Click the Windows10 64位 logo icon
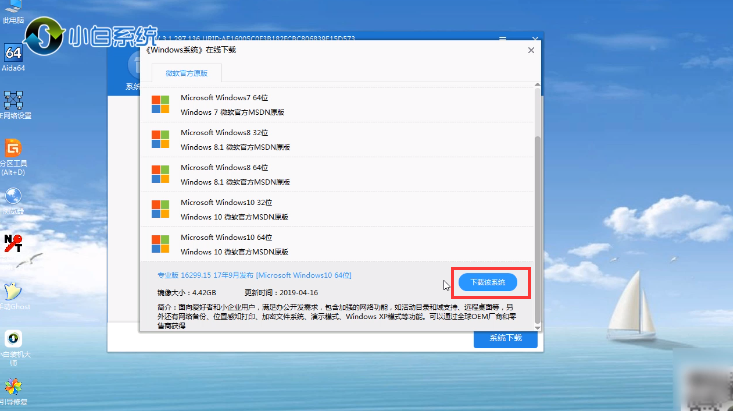733x411 pixels. tap(160, 244)
